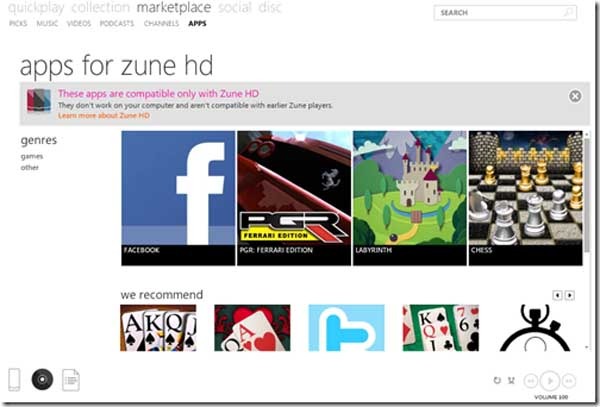Viewport: 600px width, 407px height.
Task: Show next recommended apps with right arrow
Action: point(570,295)
